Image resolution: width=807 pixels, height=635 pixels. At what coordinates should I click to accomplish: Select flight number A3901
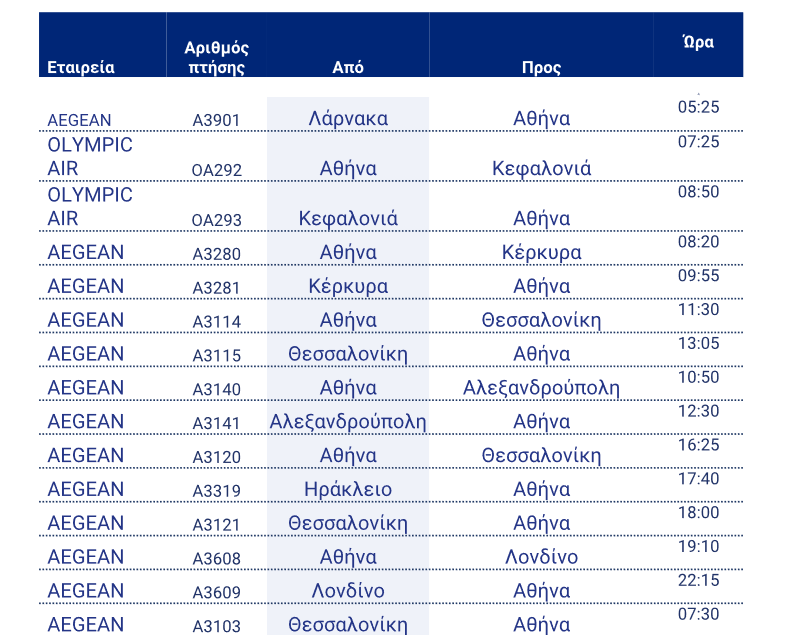[217, 120]
